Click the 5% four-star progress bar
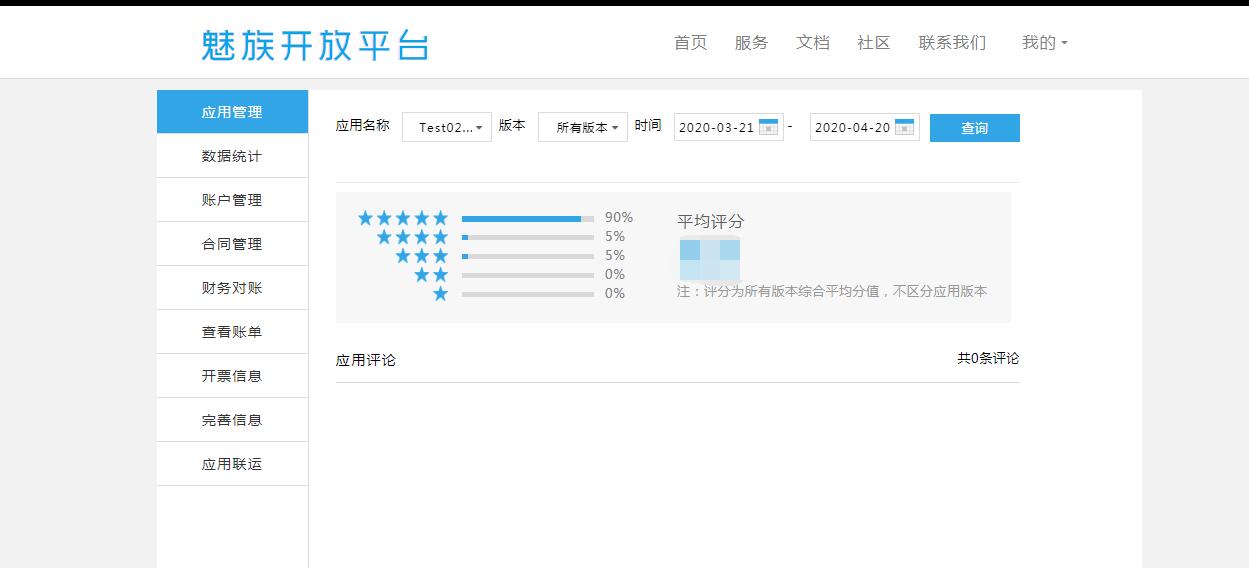 528,237
